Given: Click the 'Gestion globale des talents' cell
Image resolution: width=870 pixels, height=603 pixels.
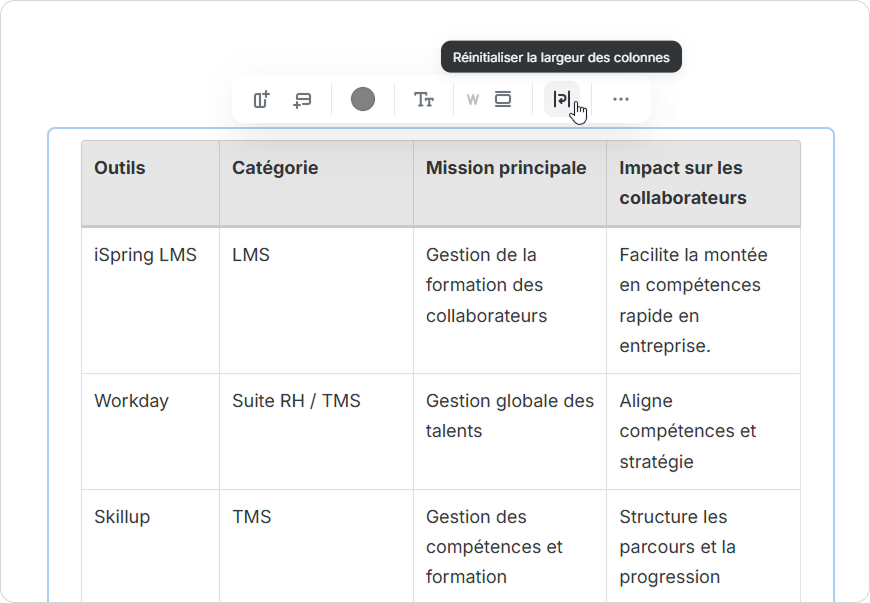Looking at the screenshot, I should click(509, 416).
